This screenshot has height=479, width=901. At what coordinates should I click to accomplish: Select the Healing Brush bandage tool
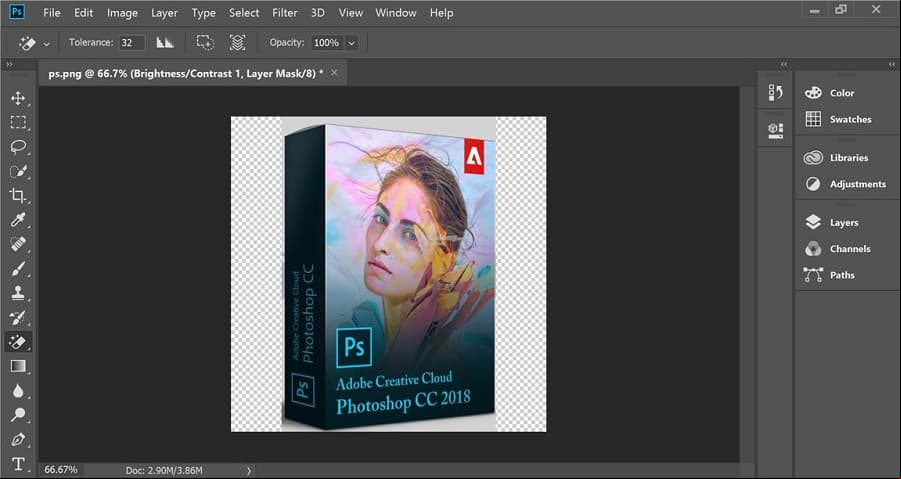pos(18,244)
